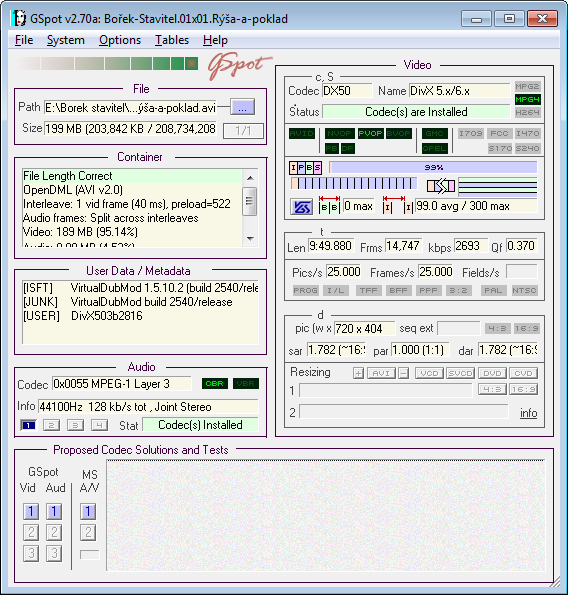This screenshot has height=606, width=572.
Task: Toggle the CBR audio indicator
Action: coord(215,384)
